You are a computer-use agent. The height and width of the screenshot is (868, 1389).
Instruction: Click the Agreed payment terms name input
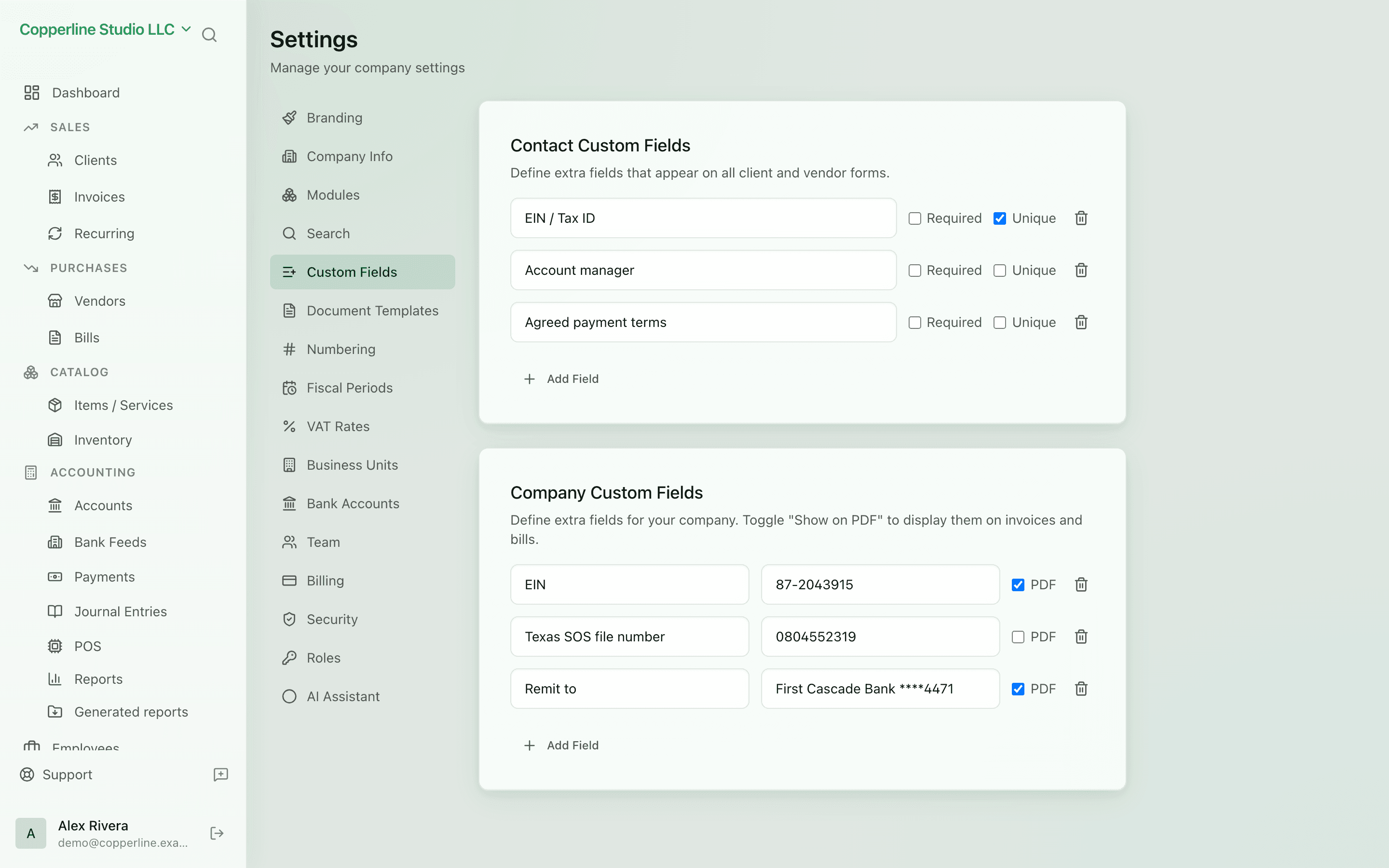703,323
